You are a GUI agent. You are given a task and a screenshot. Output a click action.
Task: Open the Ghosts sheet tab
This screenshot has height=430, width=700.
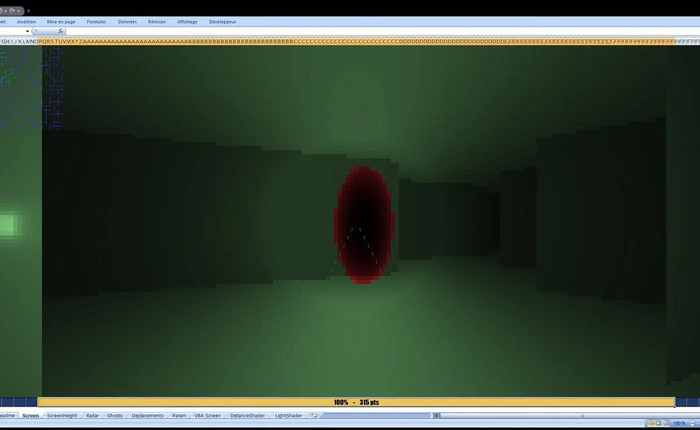click(115, 415)
